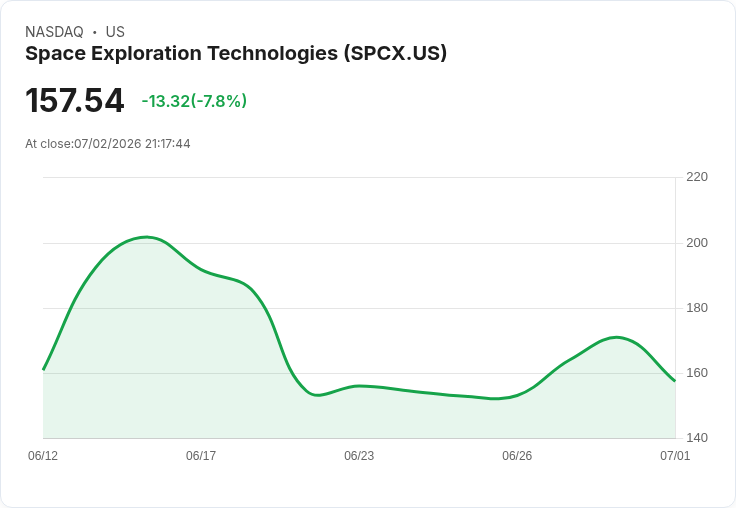
Task: Click the US market label
Action: [x=115, y=32]
